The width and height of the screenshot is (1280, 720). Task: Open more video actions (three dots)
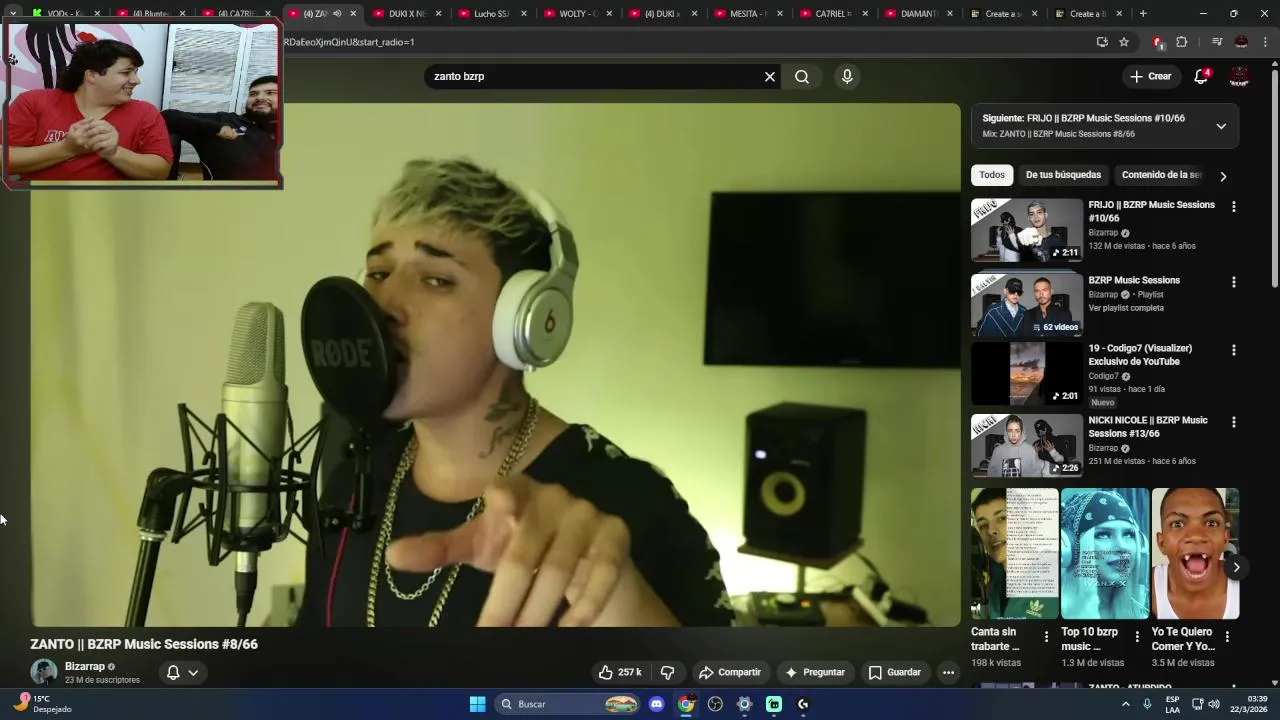[948, 673]
